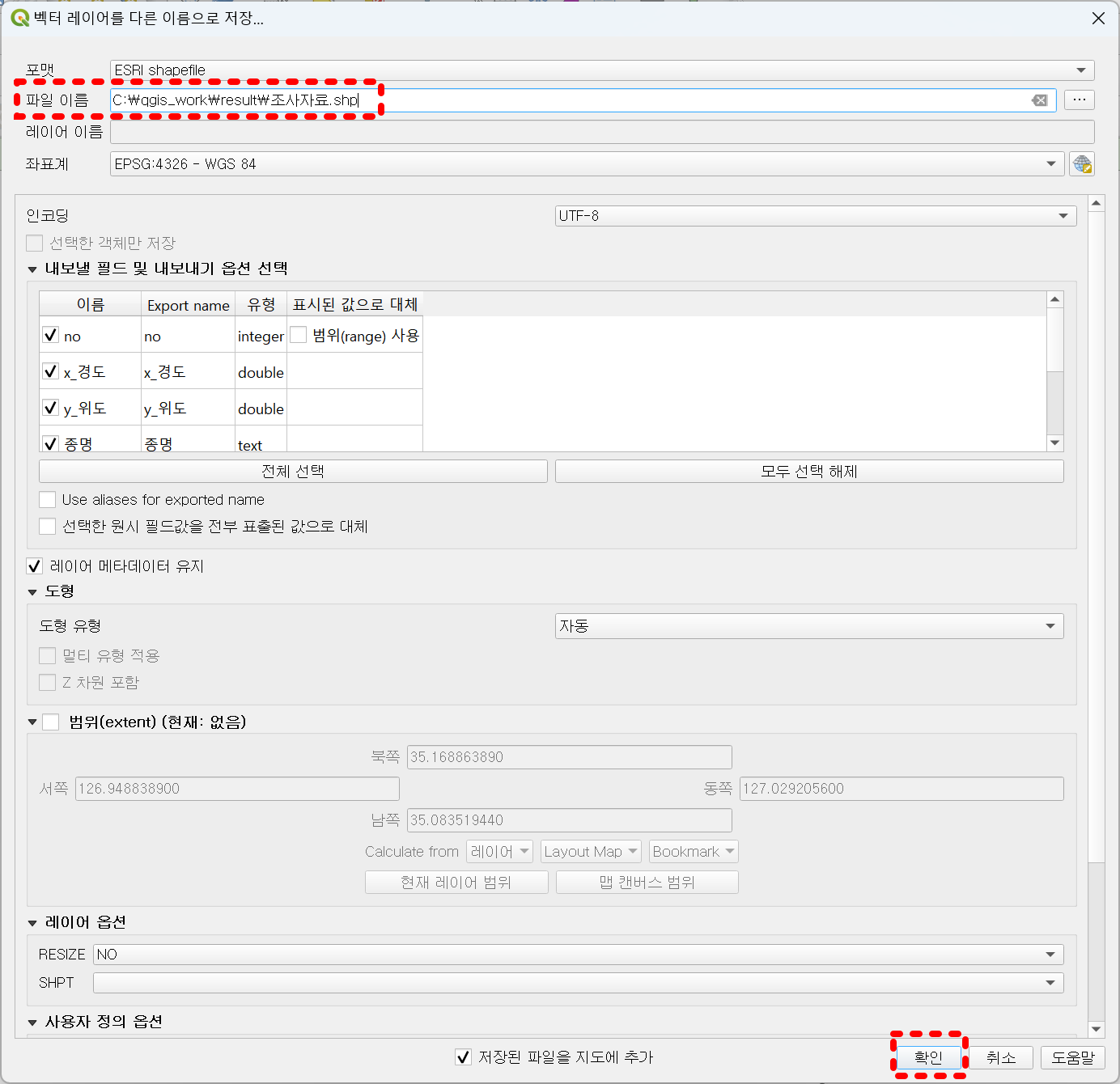Click main panel scrollbar up arrow
Screen dimensions: 1120x1084
point(1097,203)
